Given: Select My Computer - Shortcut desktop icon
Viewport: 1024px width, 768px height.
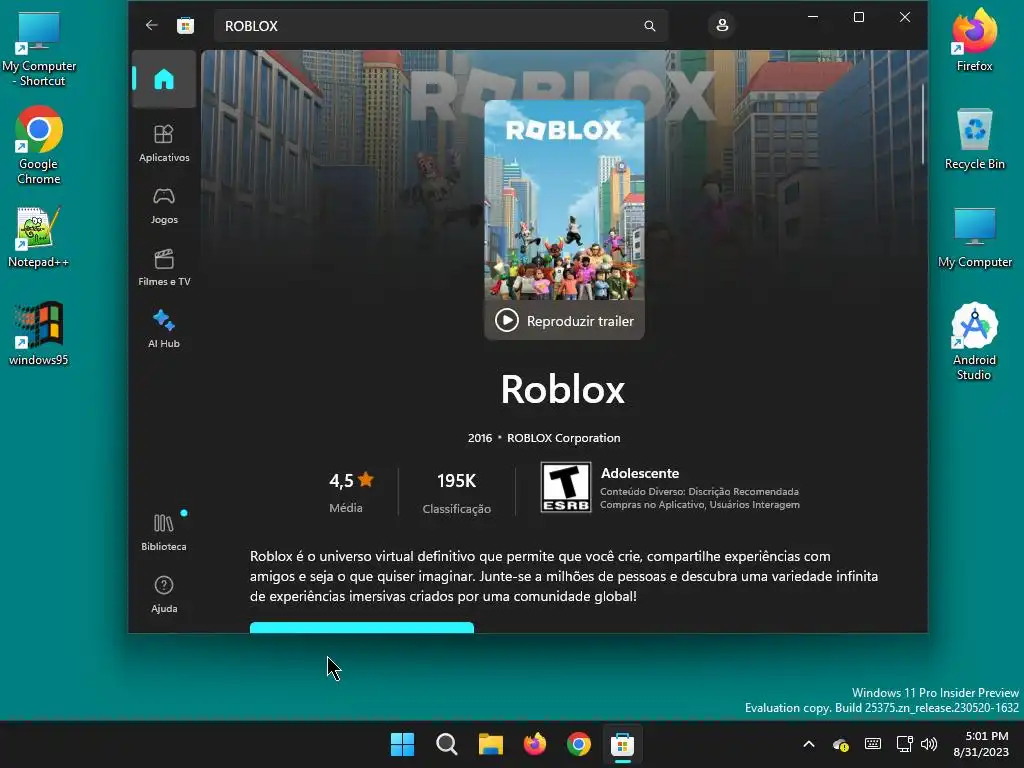Looking at the screenshot, I should coord(39,49).
